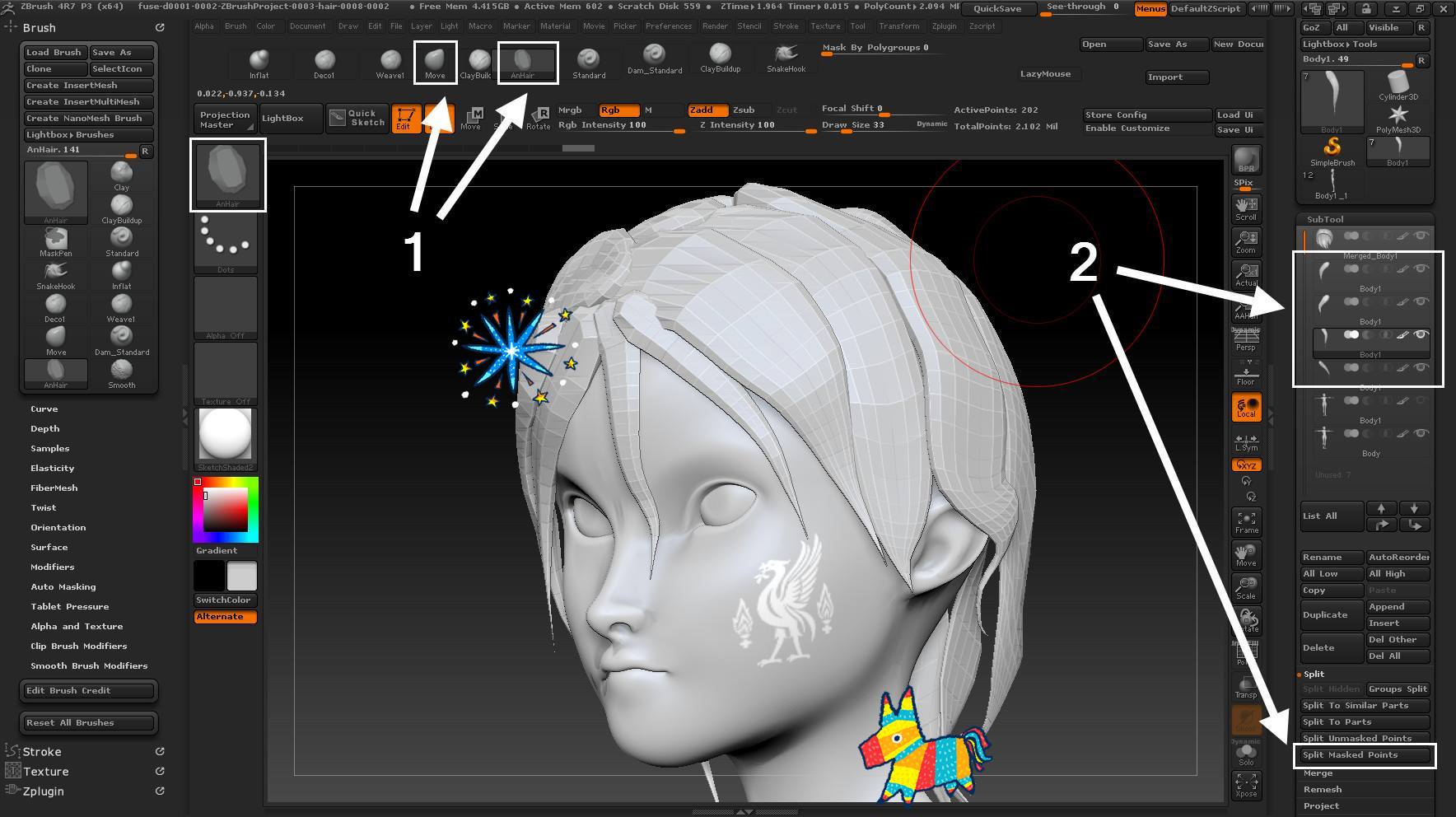Expand the Merge subtool section

coord(1318,773)
